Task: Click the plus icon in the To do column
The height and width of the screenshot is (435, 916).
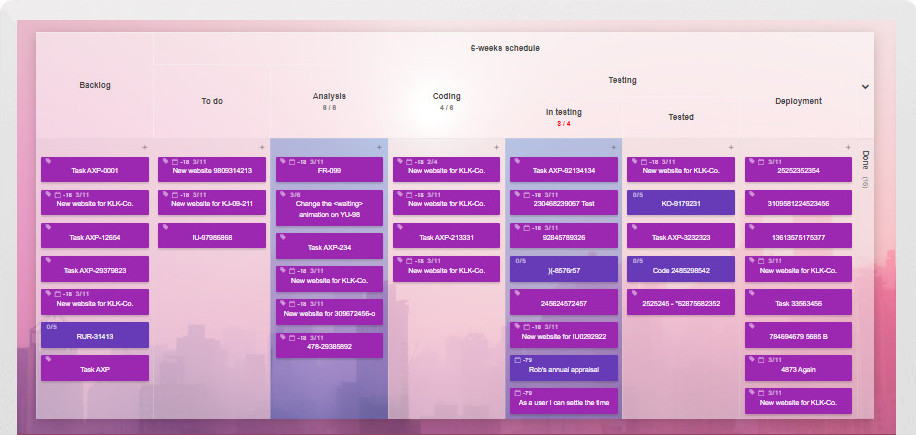Action: [262, 147]
